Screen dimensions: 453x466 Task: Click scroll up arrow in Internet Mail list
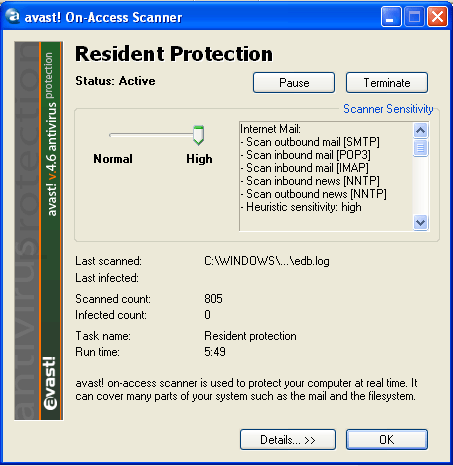coord(421,130)
